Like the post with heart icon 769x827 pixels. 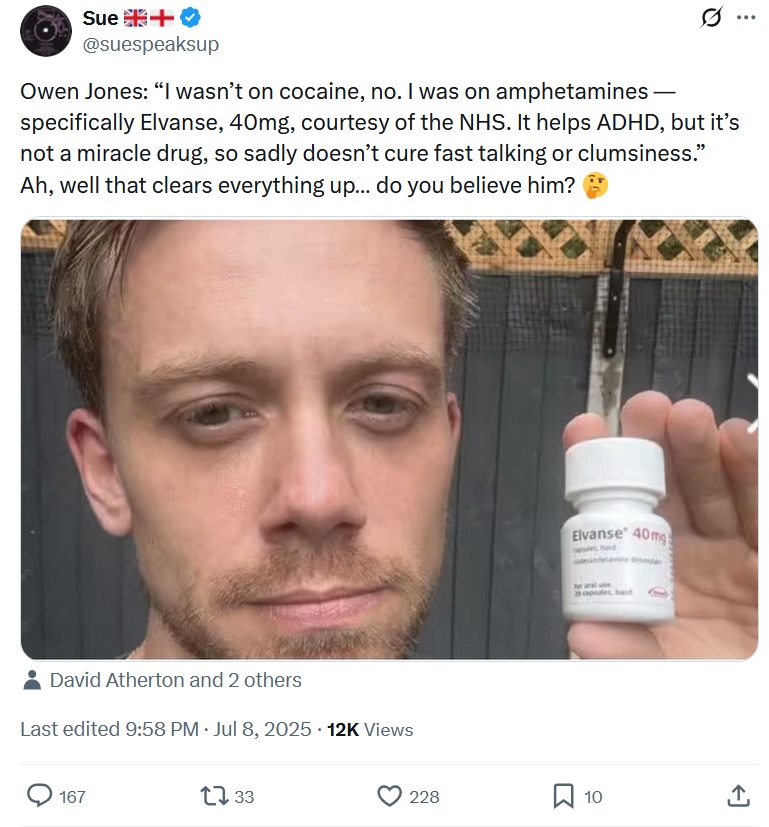point(390,796)
